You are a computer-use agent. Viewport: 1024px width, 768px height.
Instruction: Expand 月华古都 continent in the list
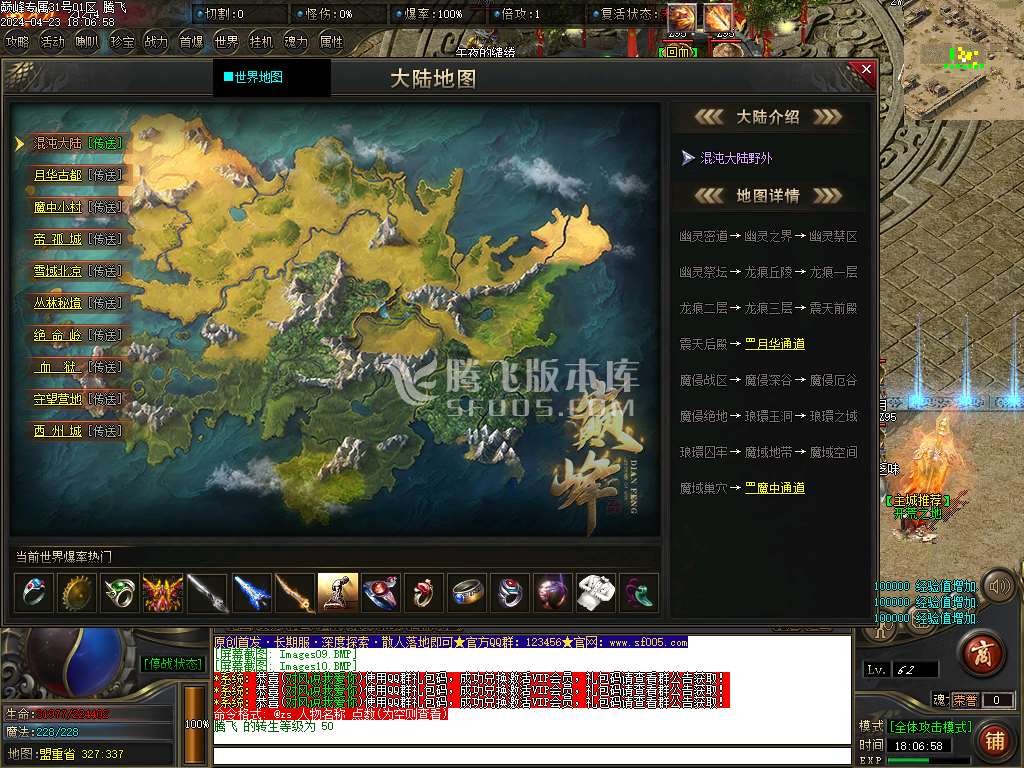(x=59, y=175)
